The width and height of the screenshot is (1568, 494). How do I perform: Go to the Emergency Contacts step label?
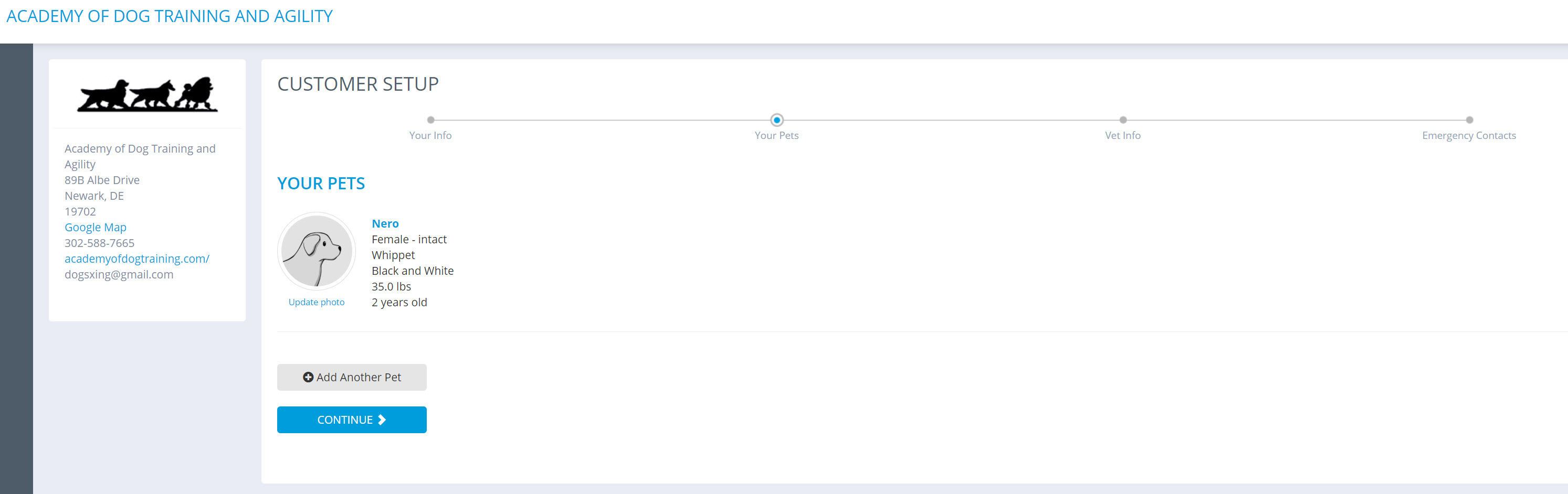1469,136
